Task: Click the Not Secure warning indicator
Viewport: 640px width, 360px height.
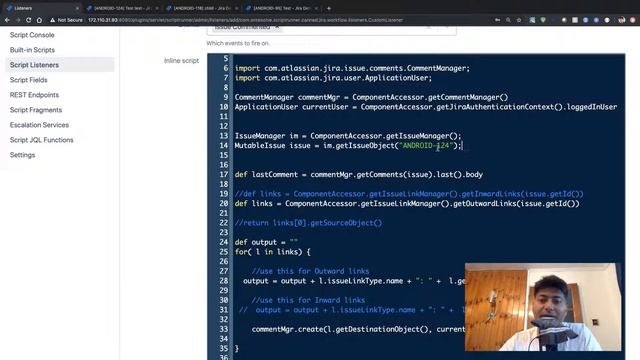Action: 66,20
